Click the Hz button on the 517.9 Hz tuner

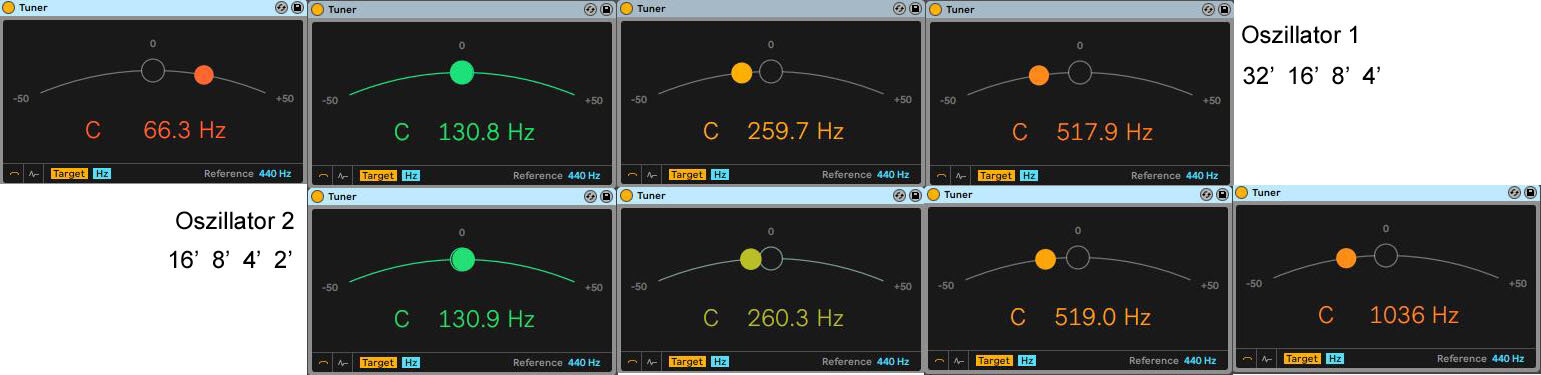click(1028, 175)
